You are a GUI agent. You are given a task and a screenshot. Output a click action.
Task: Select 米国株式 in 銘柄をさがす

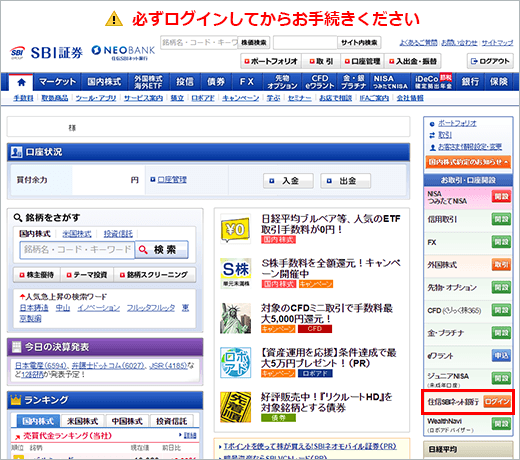(x=77, y=234)
